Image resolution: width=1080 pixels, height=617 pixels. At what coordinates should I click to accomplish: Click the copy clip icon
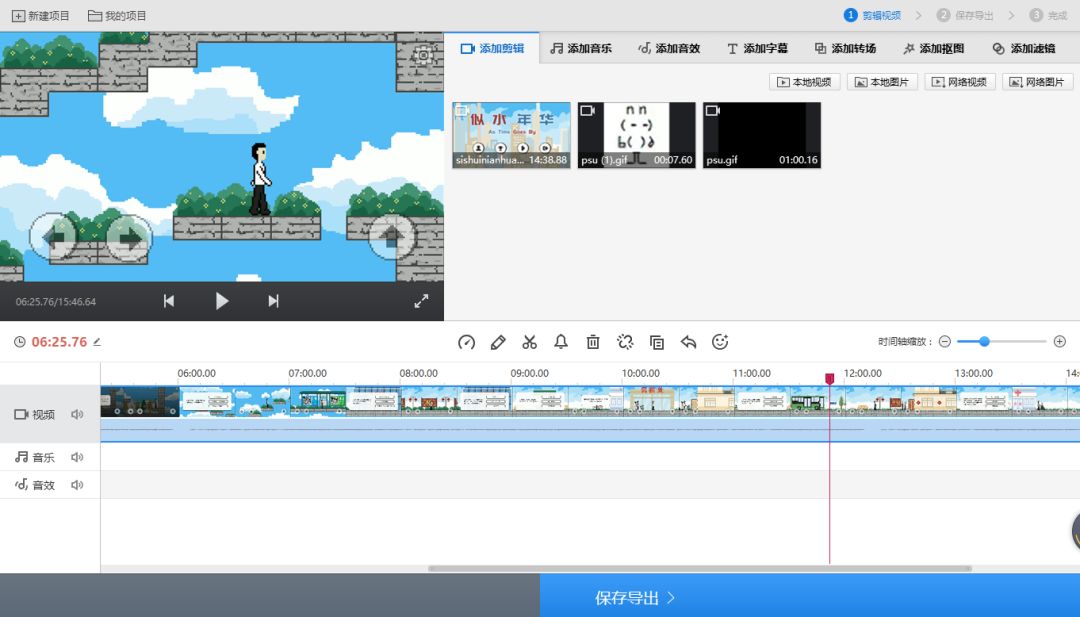(657, 342)
